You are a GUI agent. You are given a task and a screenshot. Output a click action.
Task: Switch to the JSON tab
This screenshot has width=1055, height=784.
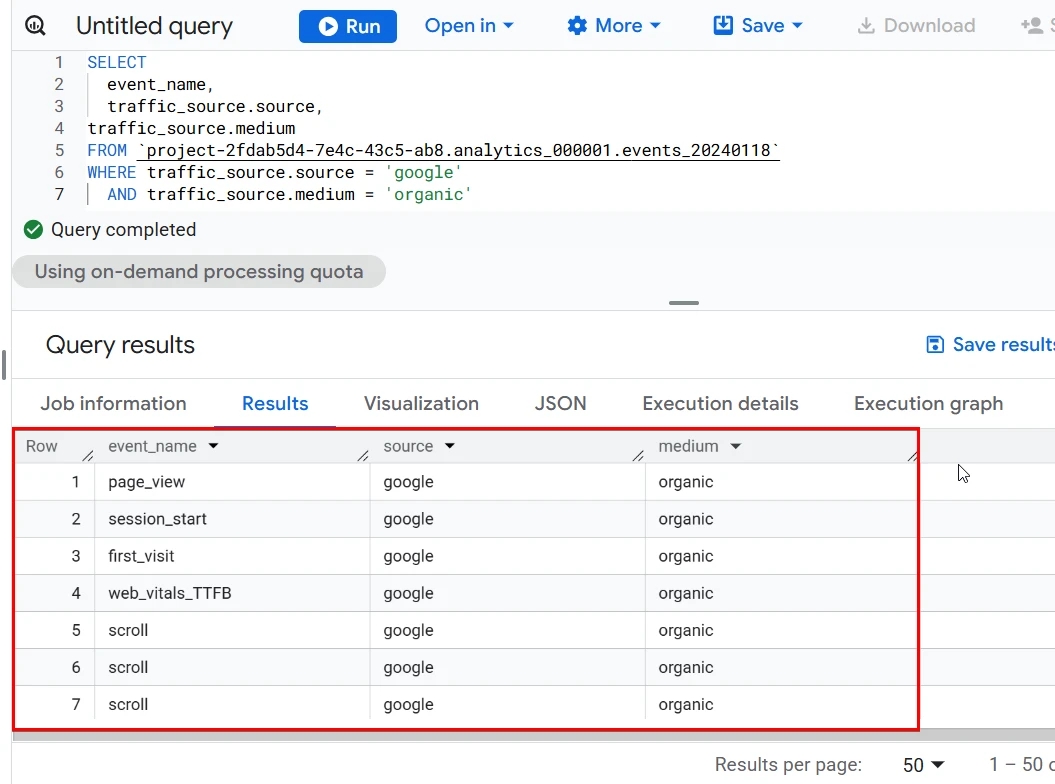pyautogui.click(x=560, y=403)
